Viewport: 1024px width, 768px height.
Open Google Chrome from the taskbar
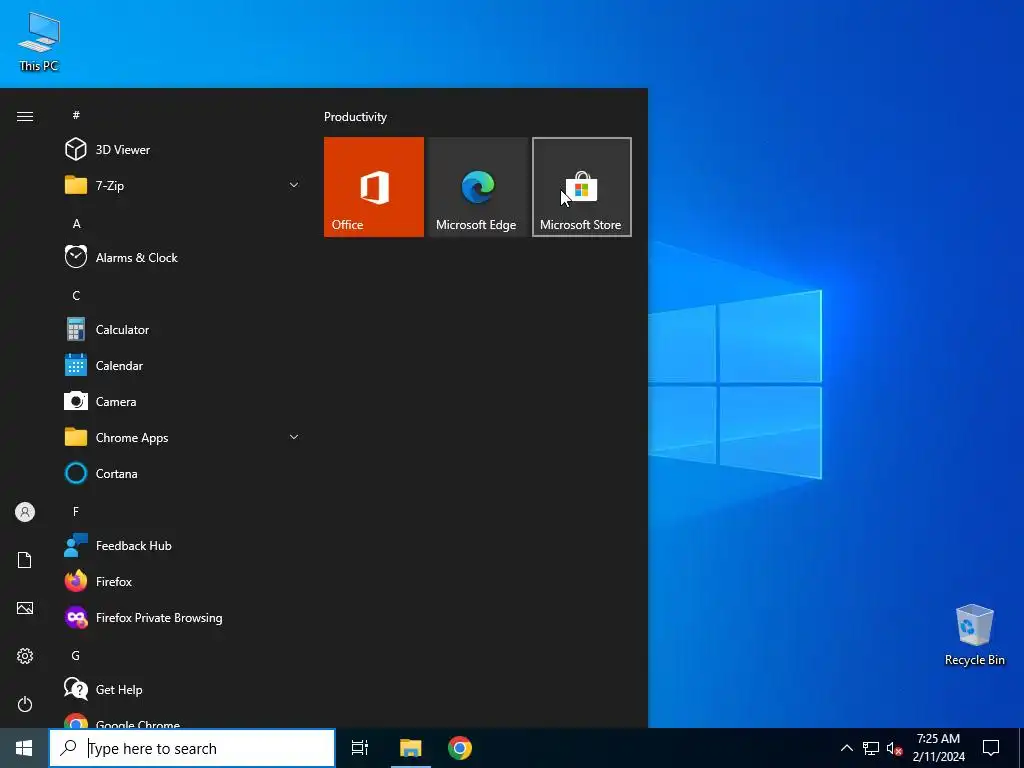coord(460,748)
